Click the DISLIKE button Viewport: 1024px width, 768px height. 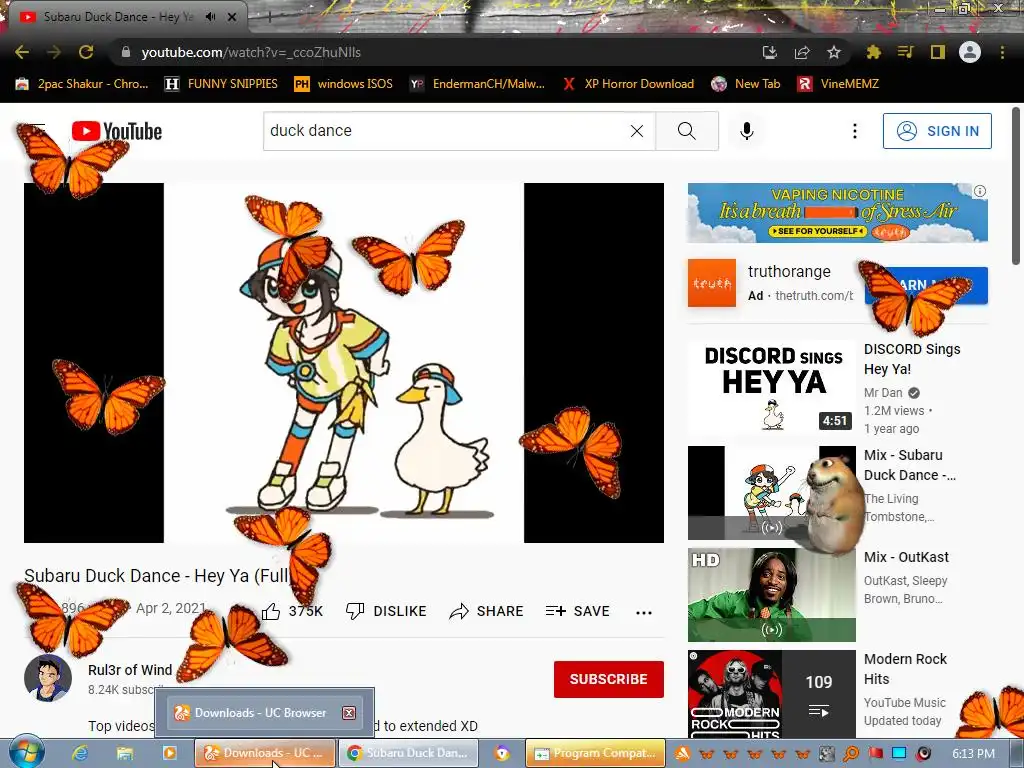coord(386,611)
